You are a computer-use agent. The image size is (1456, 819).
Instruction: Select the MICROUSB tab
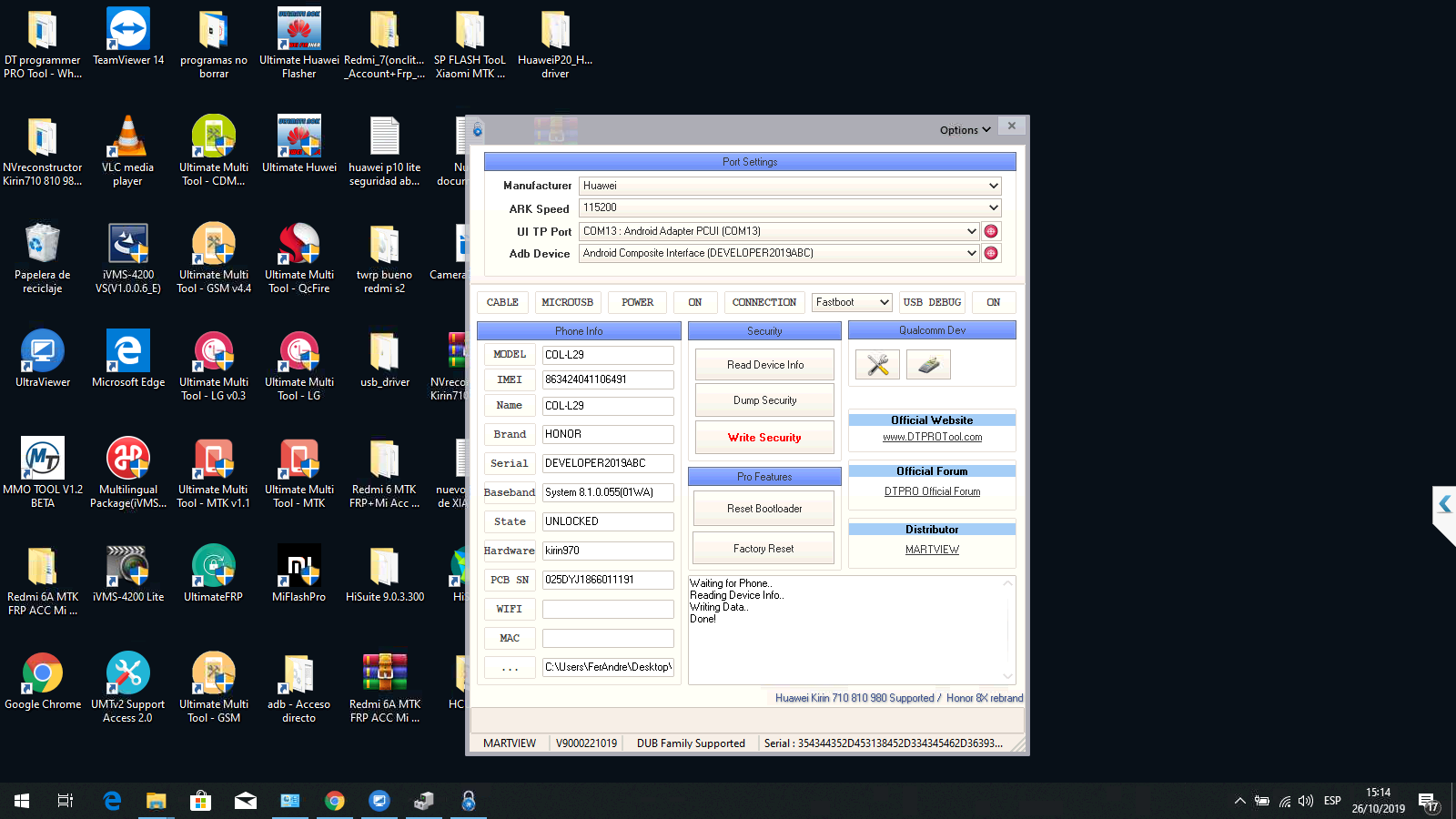click(x=568, y=302)
